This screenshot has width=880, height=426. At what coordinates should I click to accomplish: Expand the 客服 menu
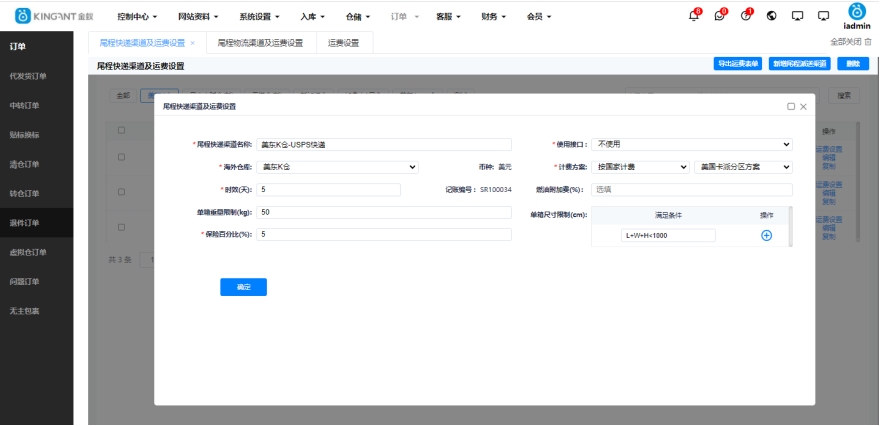448,17
